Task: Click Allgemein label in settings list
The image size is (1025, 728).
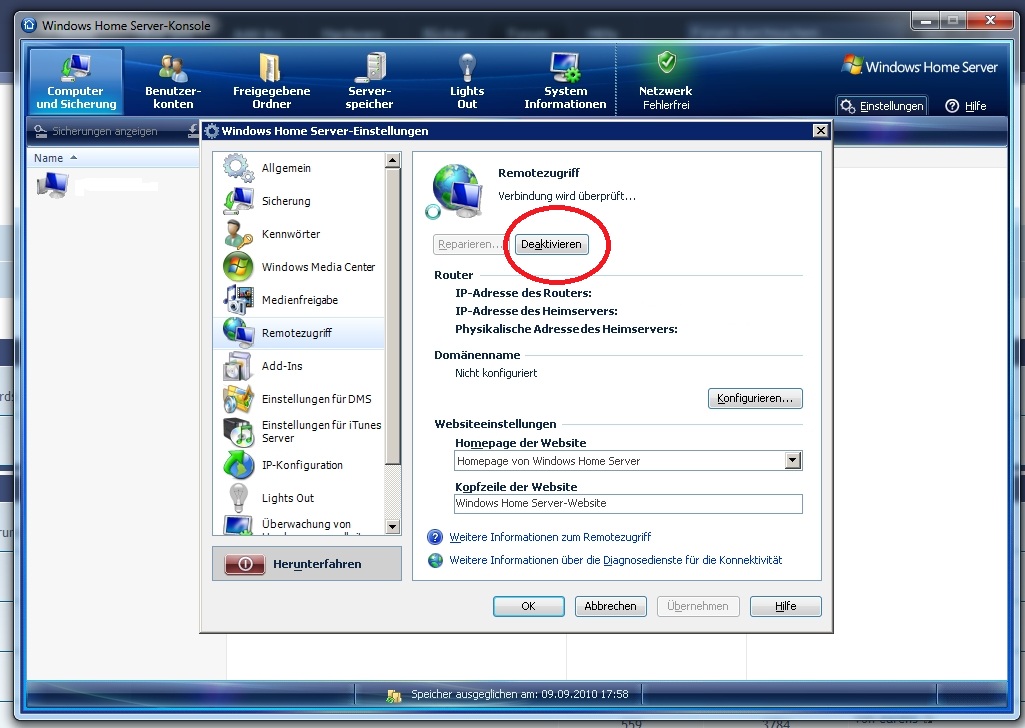Action: coord(286,168)
